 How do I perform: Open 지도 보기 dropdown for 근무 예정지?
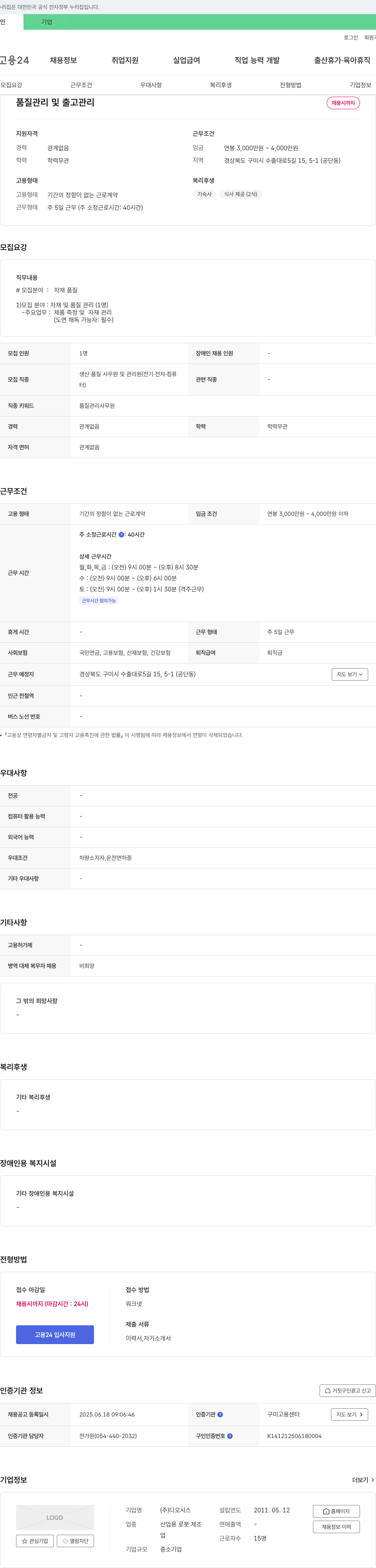[x=350, y=674]
